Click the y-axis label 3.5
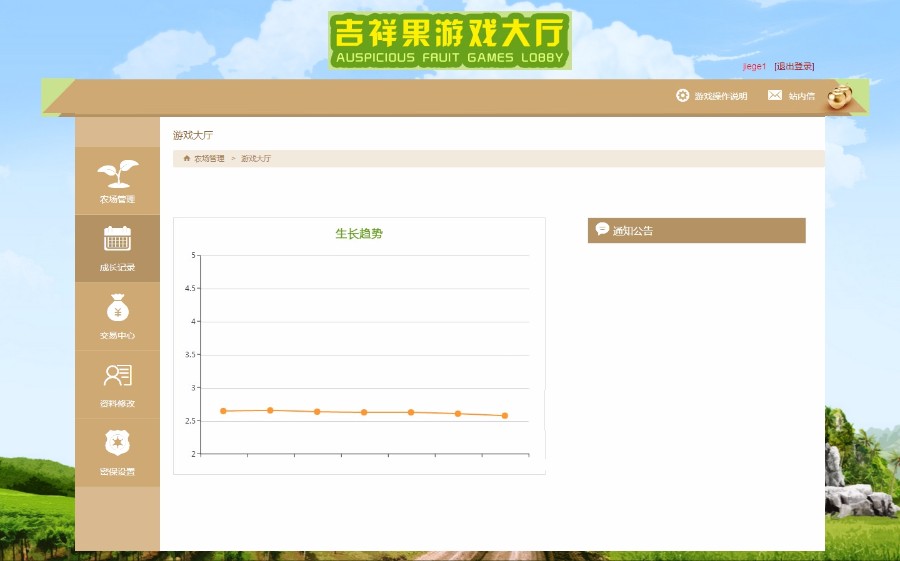This screenshot has width=900, height=561. coord(190,355)
